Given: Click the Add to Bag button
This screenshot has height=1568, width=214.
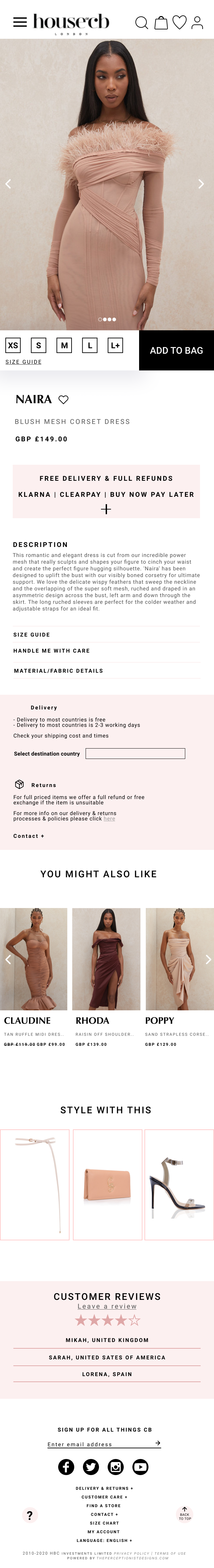Looking at the screenshot, I should click(176, 351).
